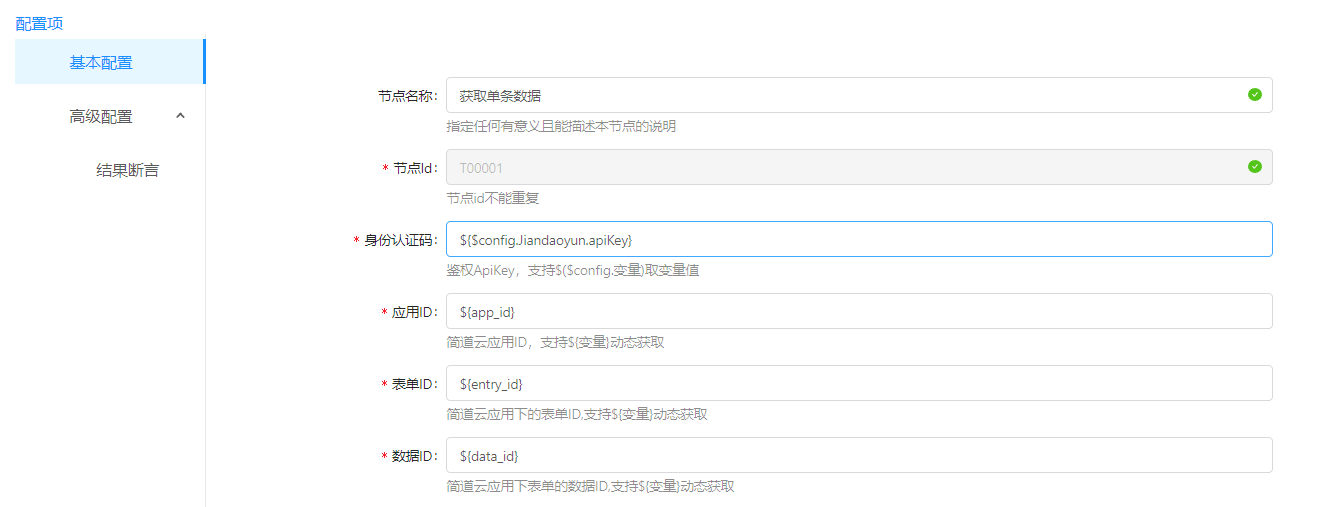The width and height of the screenshot is (1318, 507).
Task: Click the 表单ID input field
Action: click(x=859, y=383)
